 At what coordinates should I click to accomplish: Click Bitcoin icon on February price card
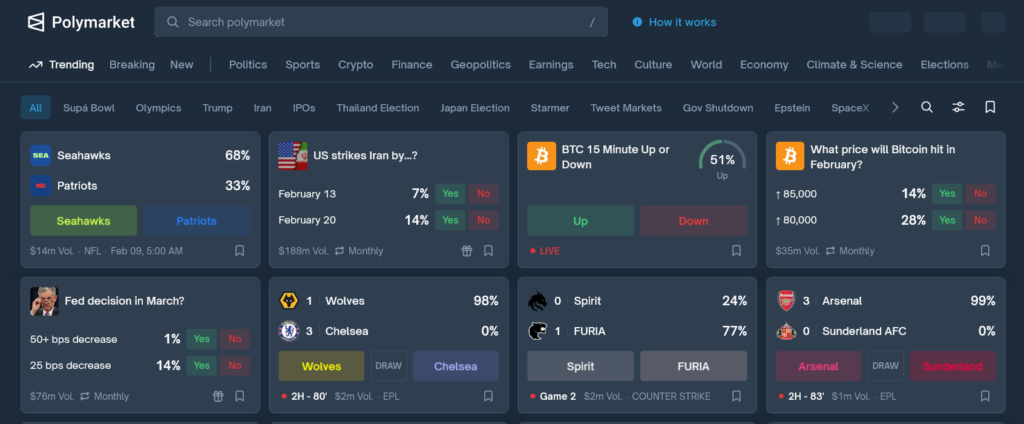coord(790,156)
